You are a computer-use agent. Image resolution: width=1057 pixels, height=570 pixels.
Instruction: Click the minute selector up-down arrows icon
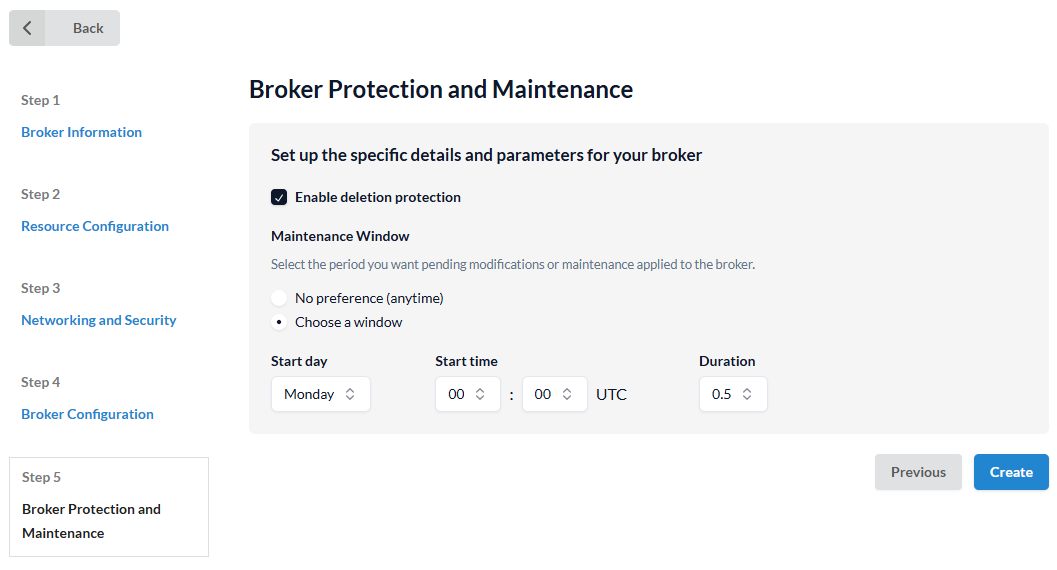click(x=567, y=394)
